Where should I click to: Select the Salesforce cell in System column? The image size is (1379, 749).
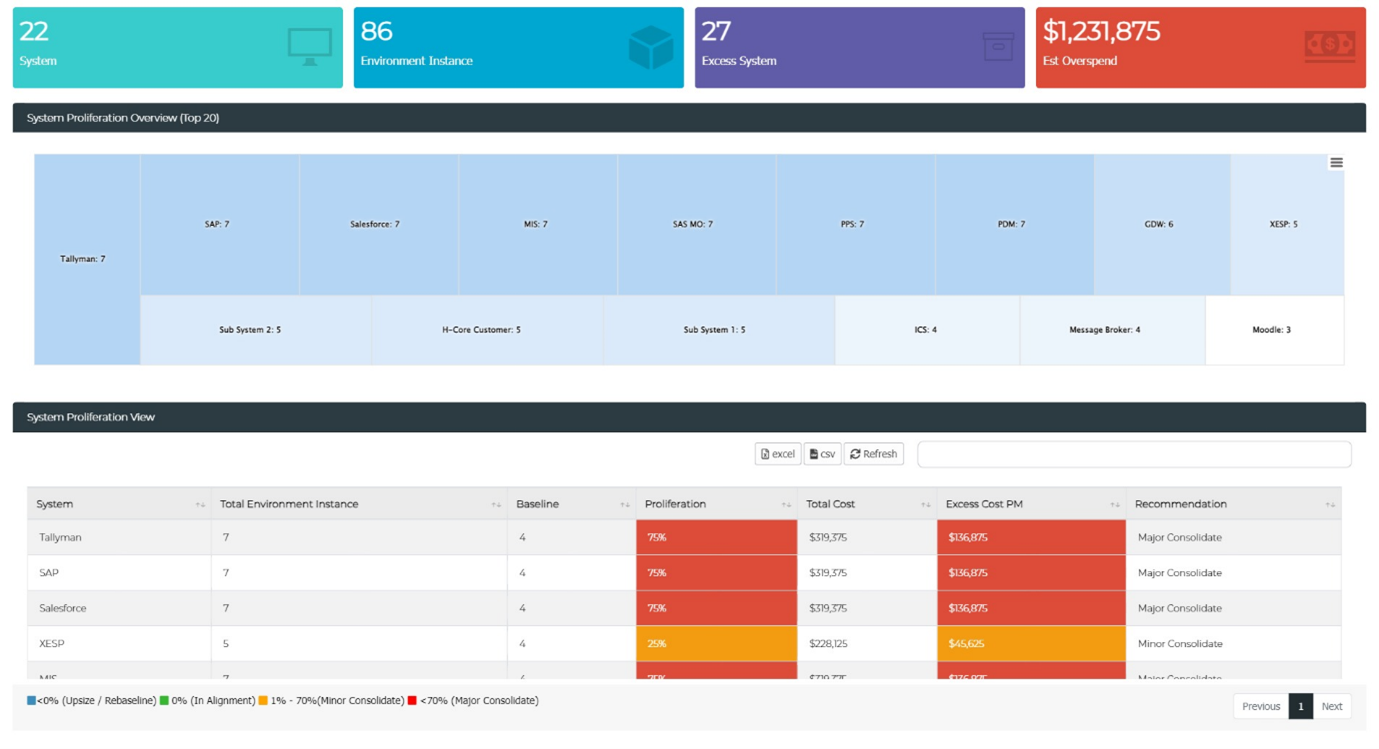click(119, 608)
